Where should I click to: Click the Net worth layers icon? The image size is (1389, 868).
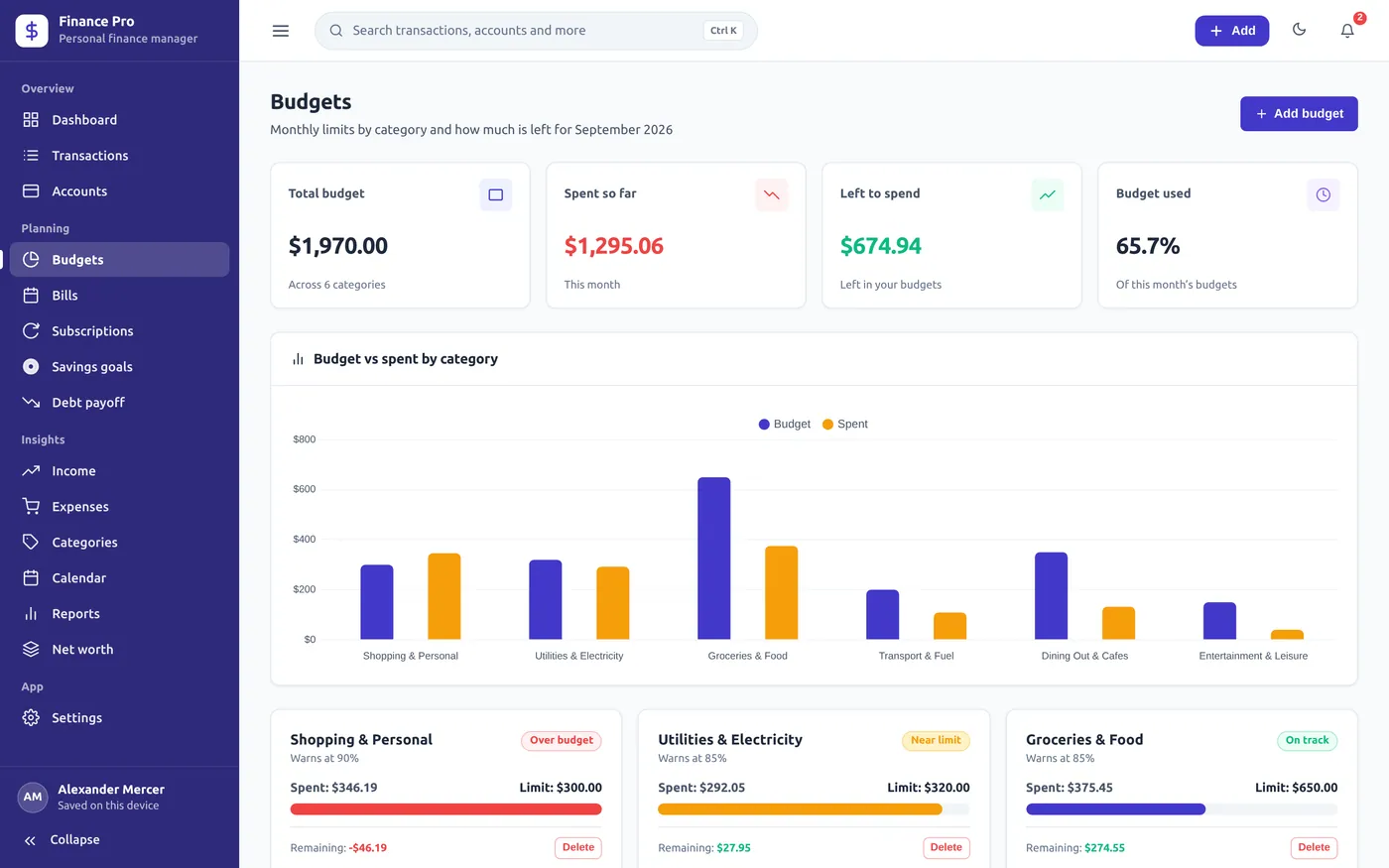[x=31, y=650]
